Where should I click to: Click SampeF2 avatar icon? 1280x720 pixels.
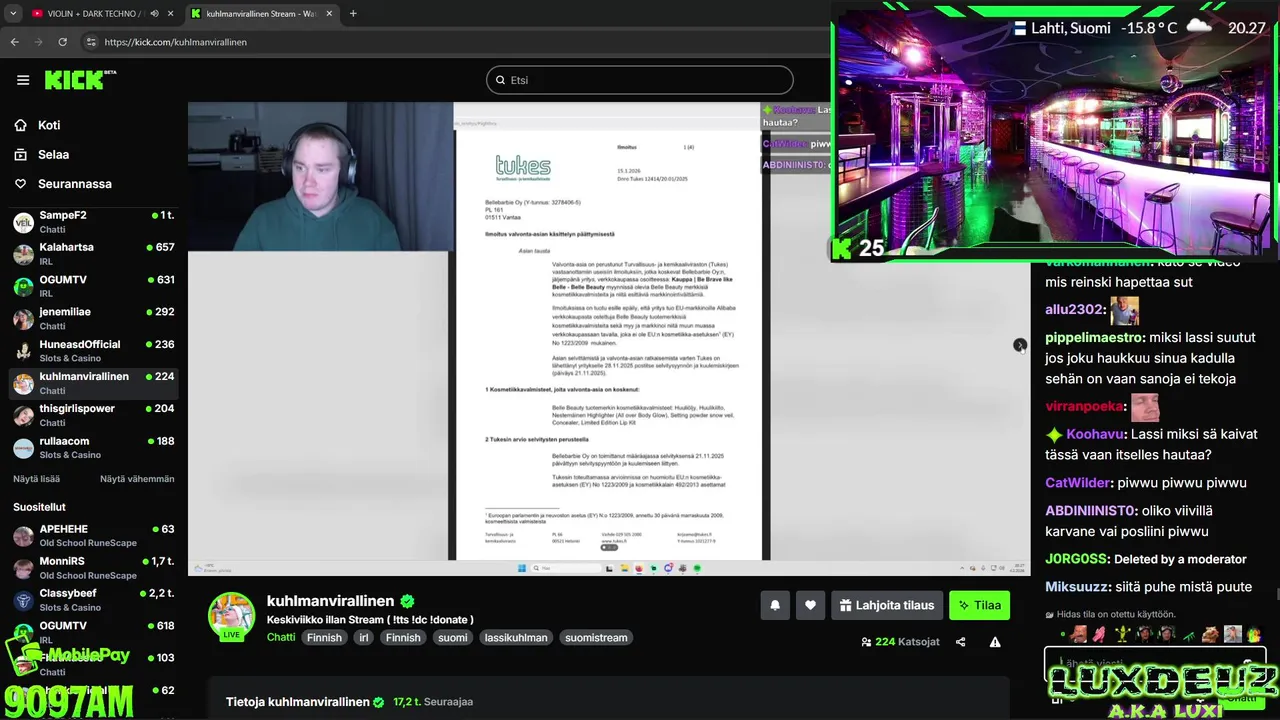click(23, 222)
